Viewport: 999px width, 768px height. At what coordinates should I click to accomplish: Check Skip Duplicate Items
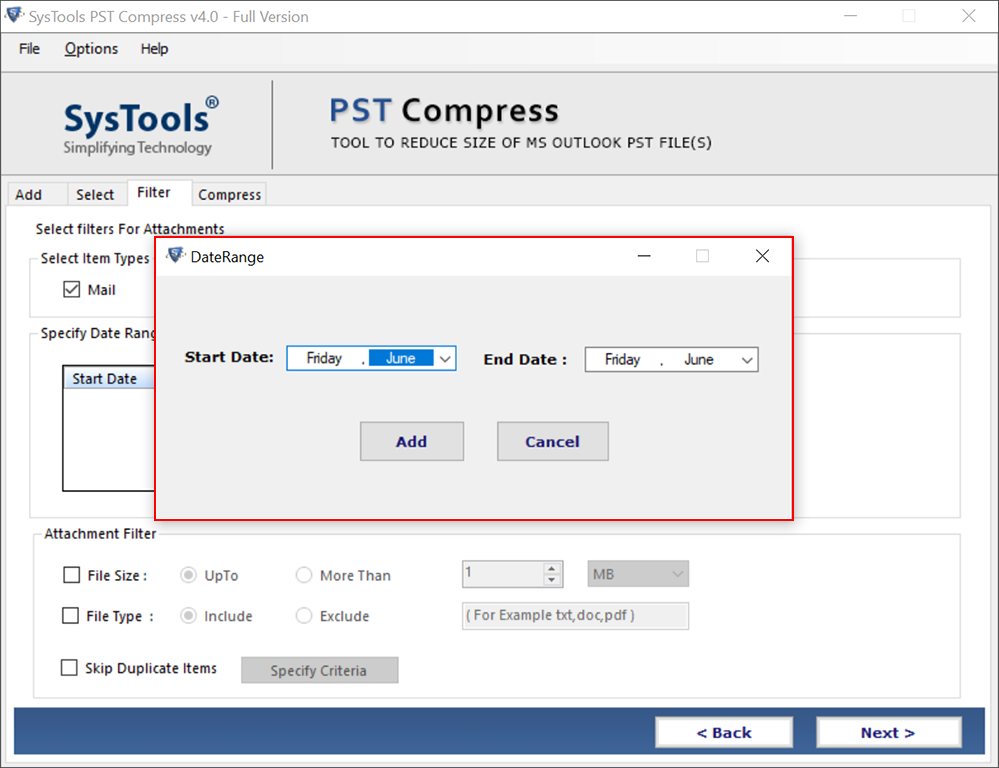coord(69,667)
